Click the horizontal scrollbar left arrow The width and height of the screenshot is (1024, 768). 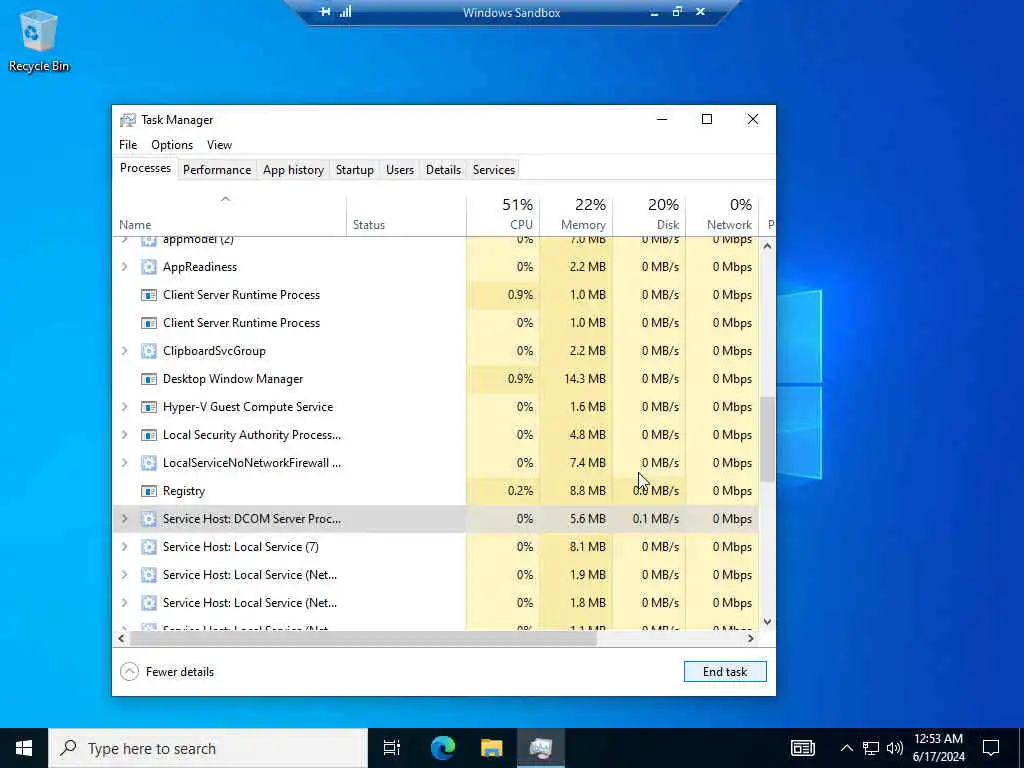point(121,639)
